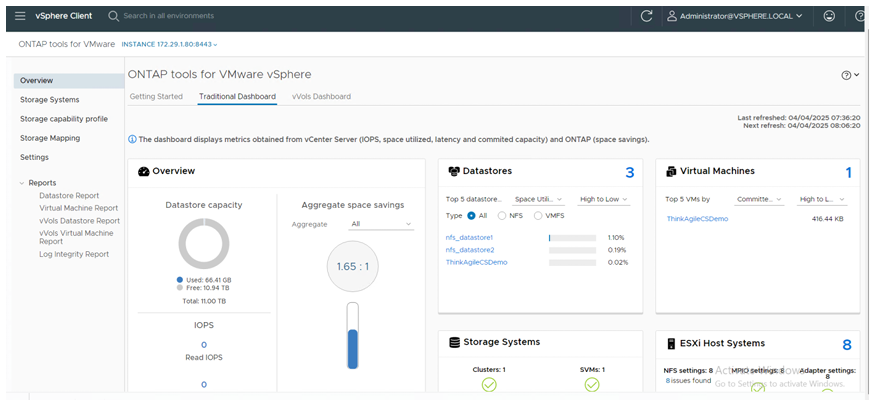Click the user account icon
878x403 pixels.
pos(671,16)
